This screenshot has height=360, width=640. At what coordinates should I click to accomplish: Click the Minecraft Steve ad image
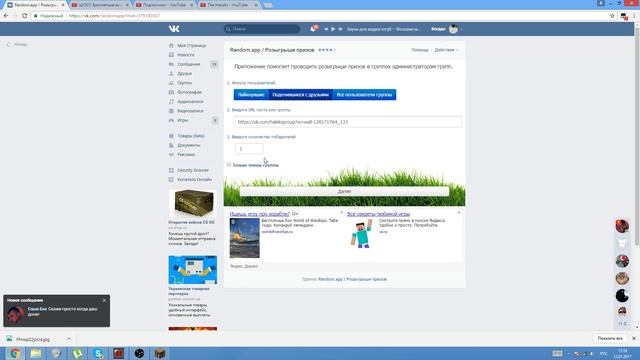pos(362,233)
